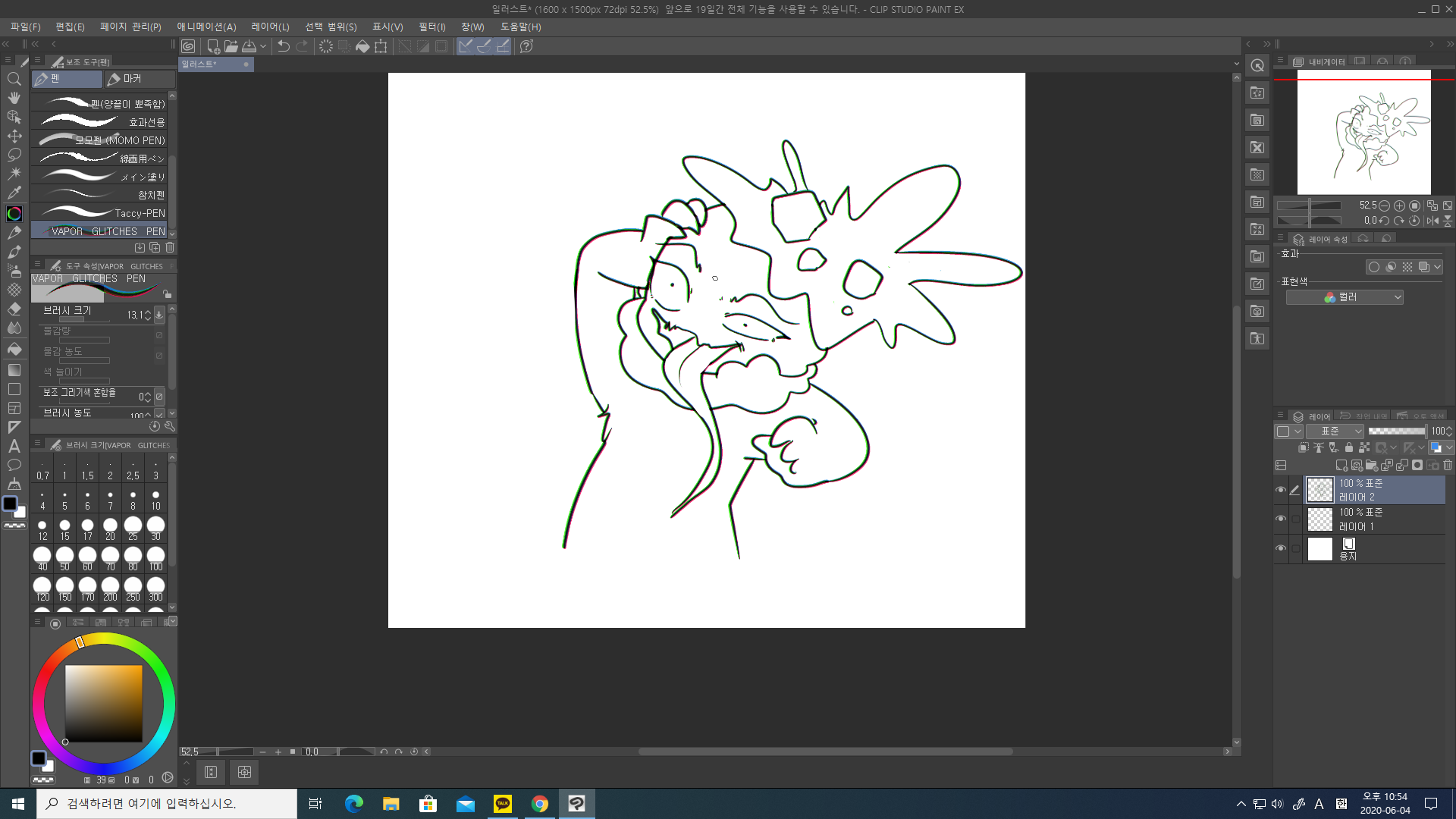Open the 편집(E) menu
Viewport: 1456px width, 819px height.
(x=70, y=27)
